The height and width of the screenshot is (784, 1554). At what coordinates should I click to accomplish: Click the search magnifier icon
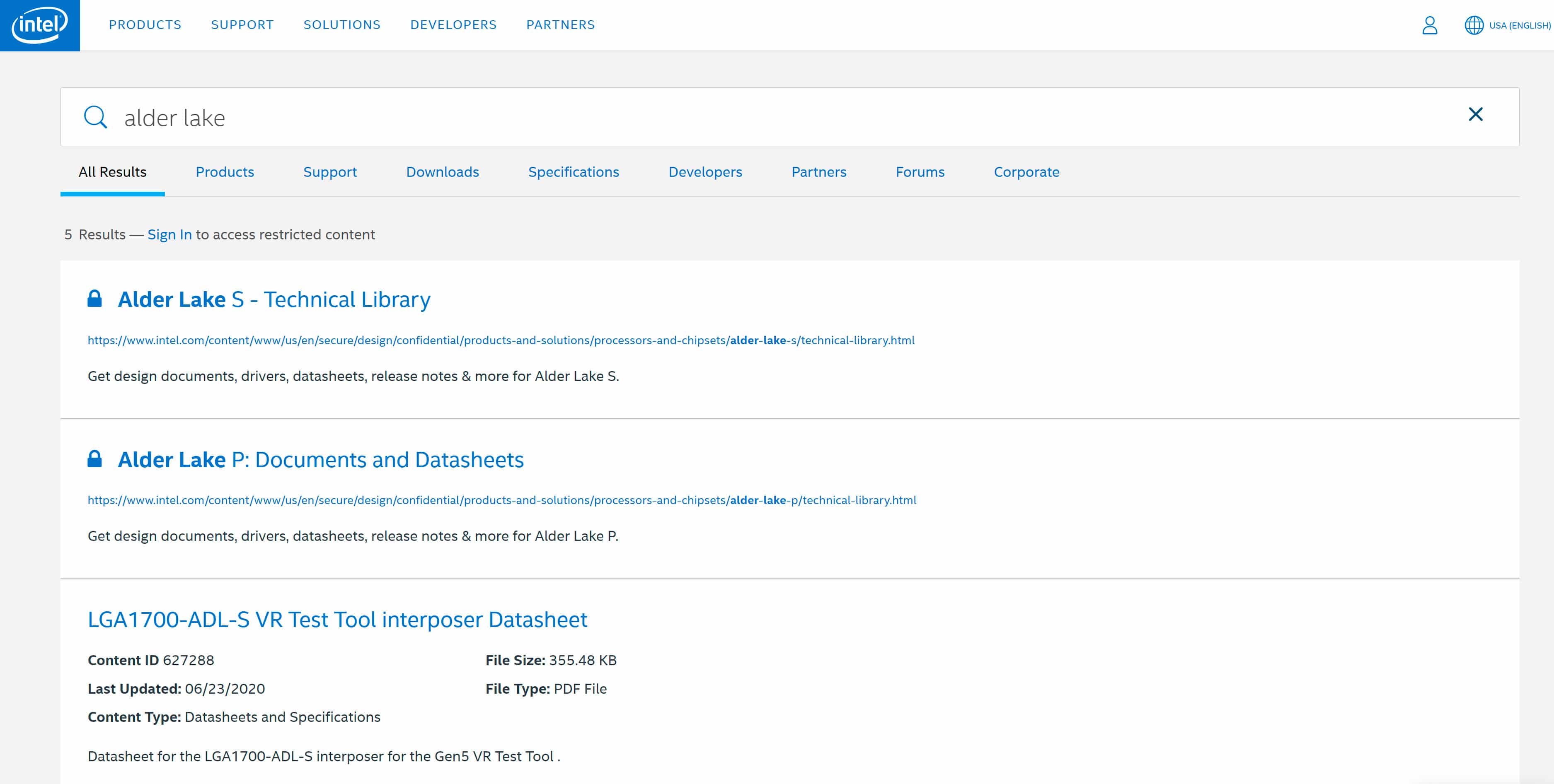pyautogui.click(x=95, y=117)
